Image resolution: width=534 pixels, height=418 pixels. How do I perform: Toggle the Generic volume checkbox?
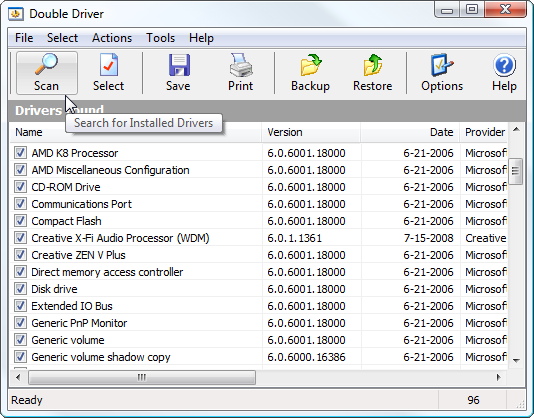pyautogui.click(x=20, y=340)
